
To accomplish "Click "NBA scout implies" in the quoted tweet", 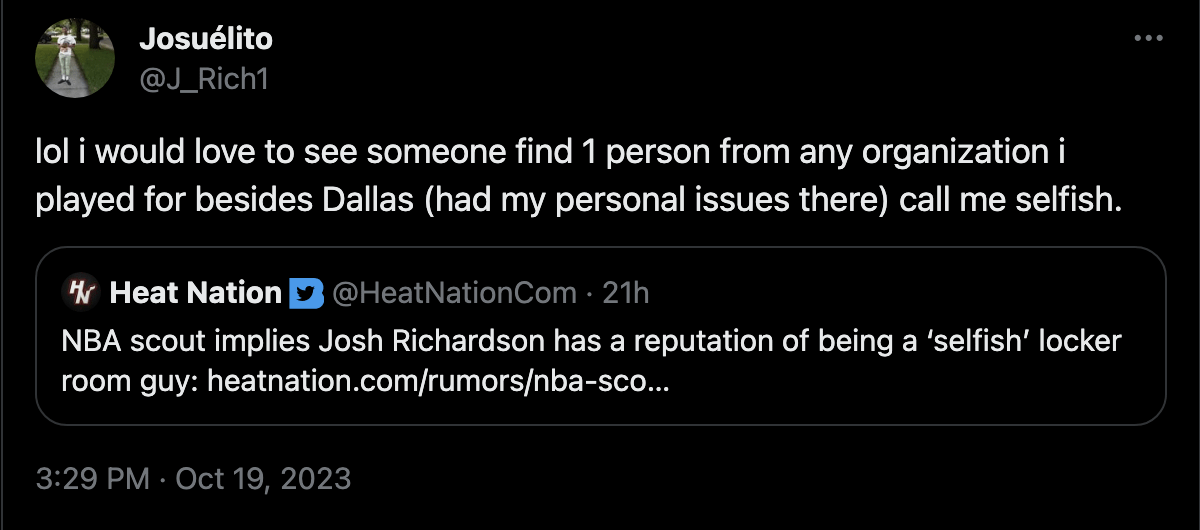I will (164, 342).
